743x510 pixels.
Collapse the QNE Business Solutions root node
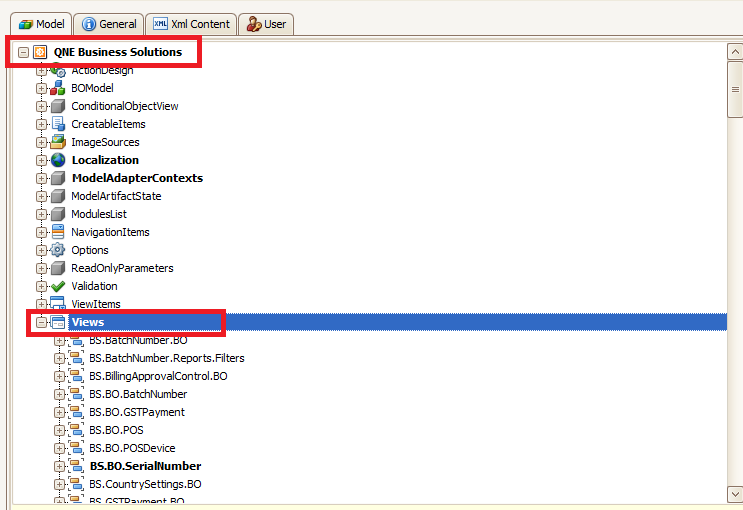pyautogui.click(x=23, y=52)
